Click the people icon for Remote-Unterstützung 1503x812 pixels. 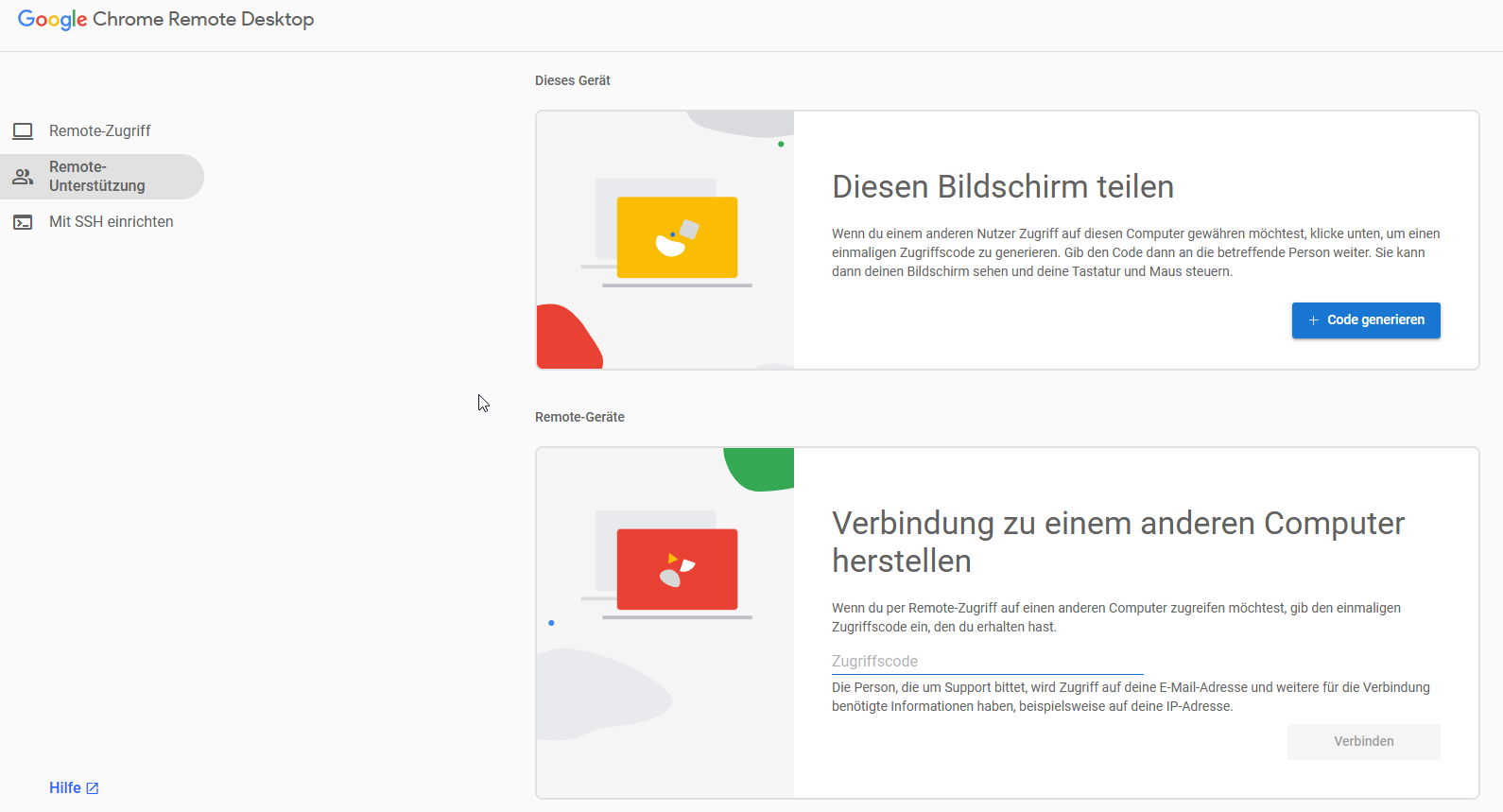click(x=23, y=177)
